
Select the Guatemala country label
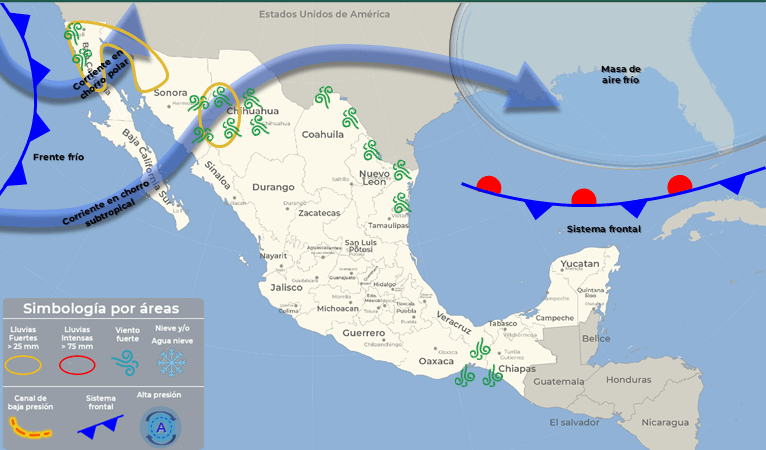pos(559,381)
